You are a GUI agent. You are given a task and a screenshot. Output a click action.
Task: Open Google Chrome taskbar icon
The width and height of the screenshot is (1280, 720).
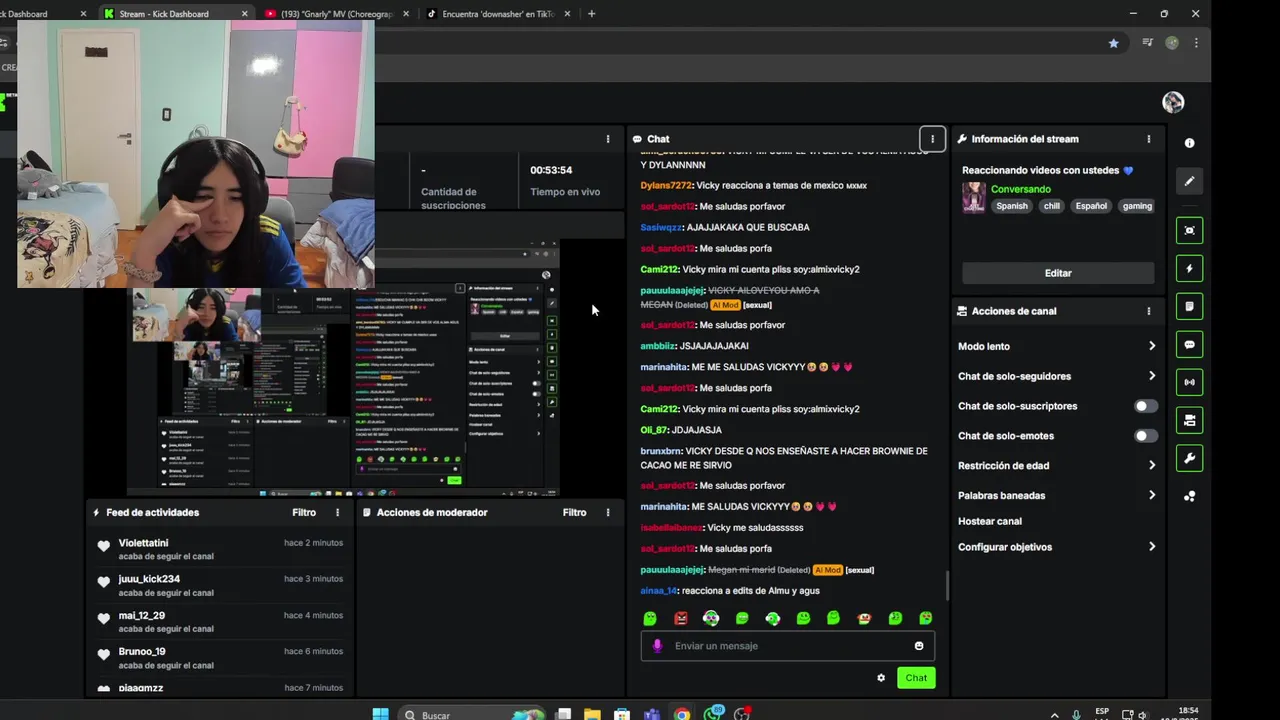(682, 714)
